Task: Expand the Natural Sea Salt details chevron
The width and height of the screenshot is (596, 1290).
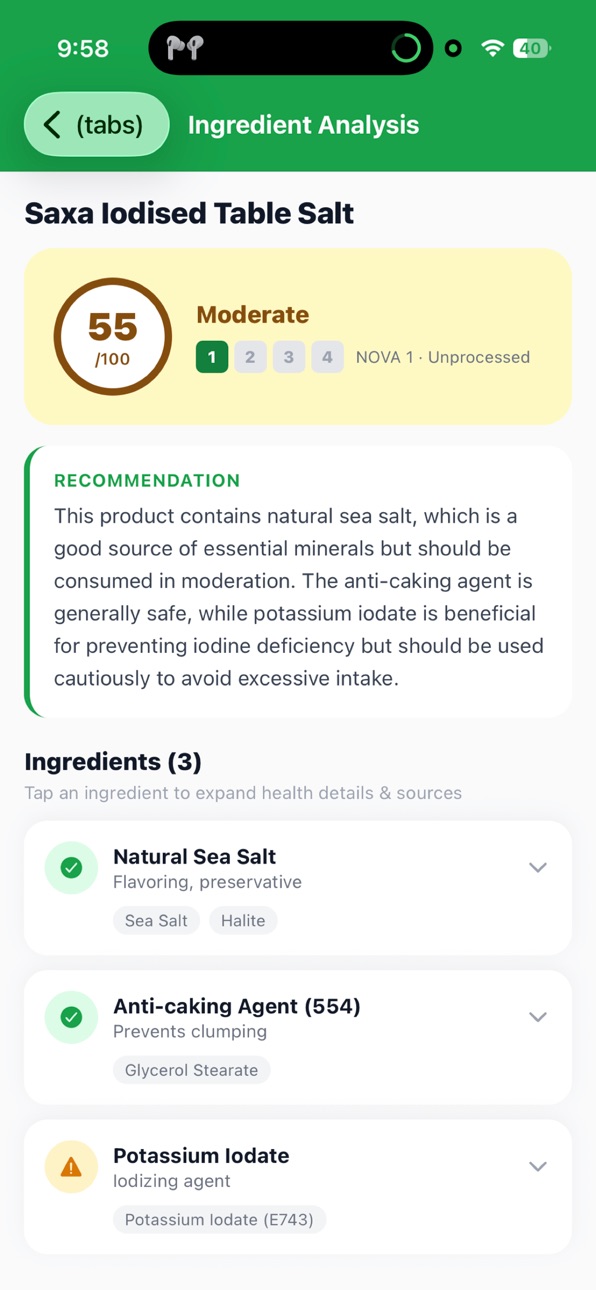Action: click(538, 868)
